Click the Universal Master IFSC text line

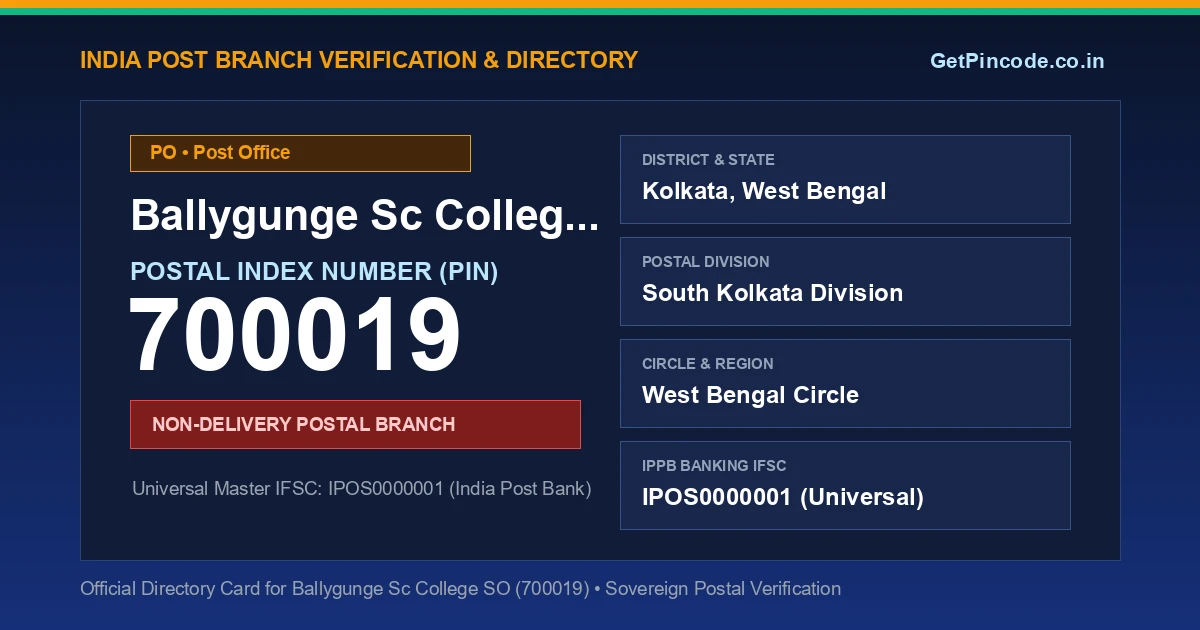(362, 489)
